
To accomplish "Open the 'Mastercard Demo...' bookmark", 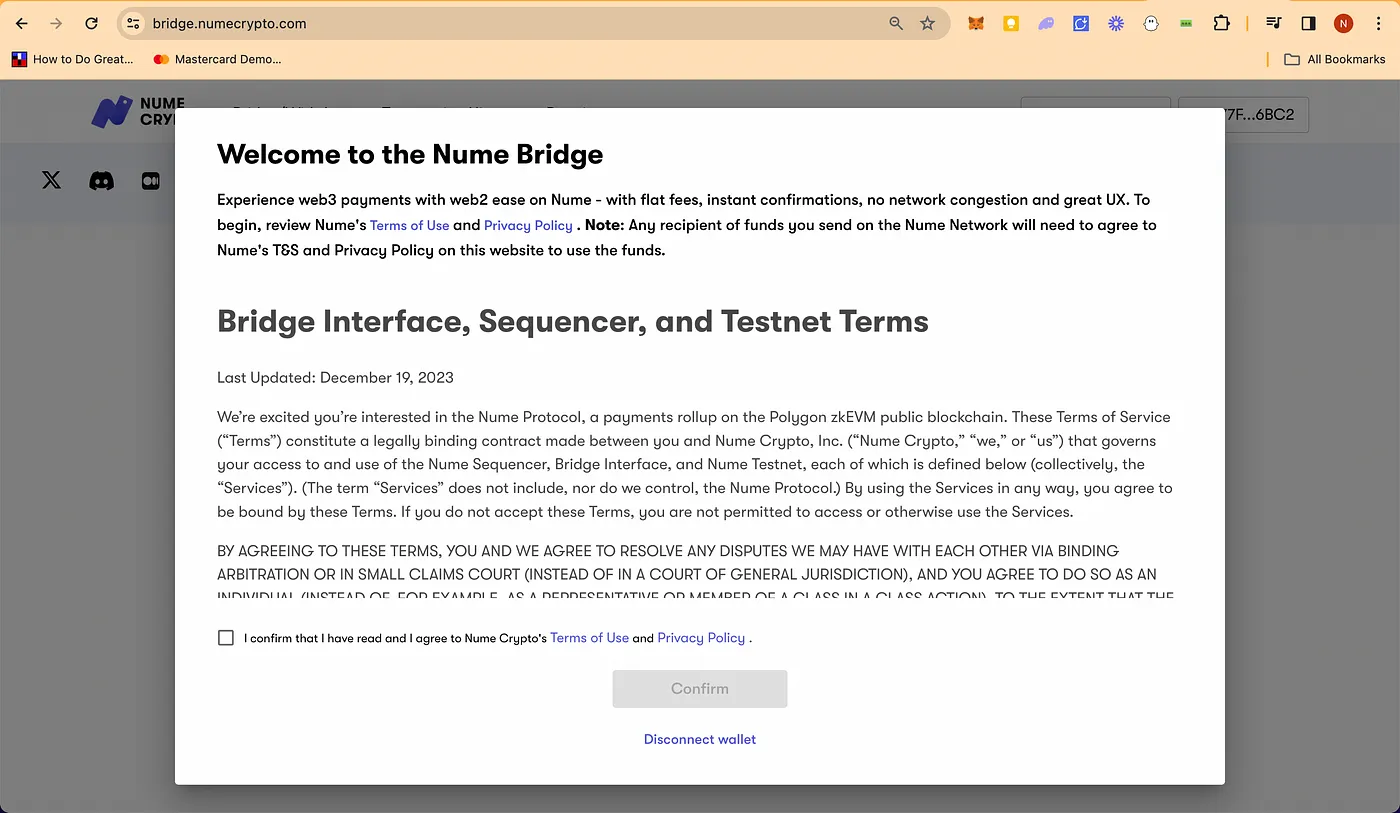I will click(217, 59).
